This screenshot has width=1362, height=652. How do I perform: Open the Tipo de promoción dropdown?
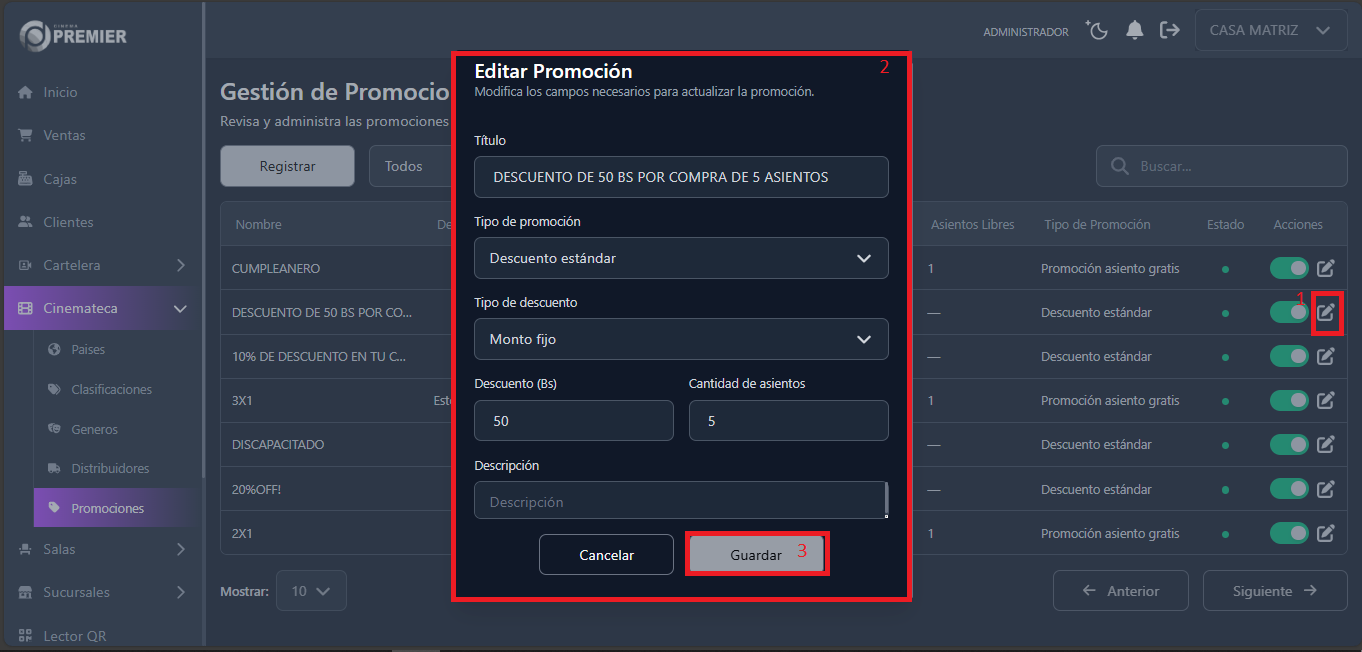coord(681,258)
